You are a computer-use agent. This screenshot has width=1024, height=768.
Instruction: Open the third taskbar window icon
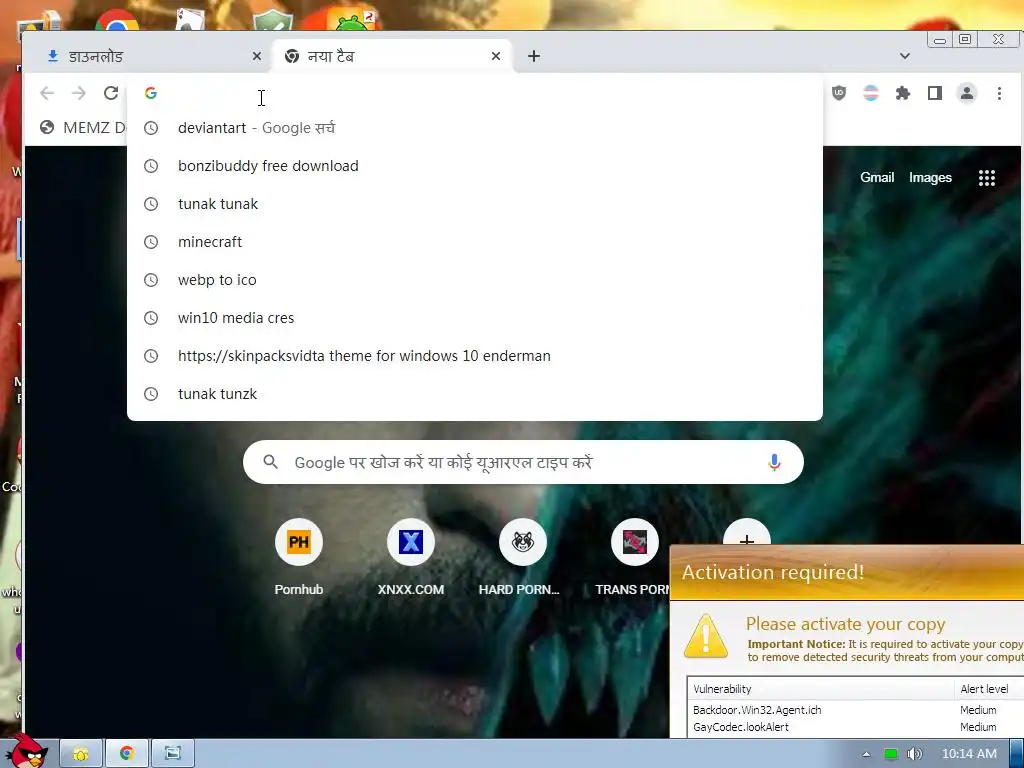click(x=172, y=754)
